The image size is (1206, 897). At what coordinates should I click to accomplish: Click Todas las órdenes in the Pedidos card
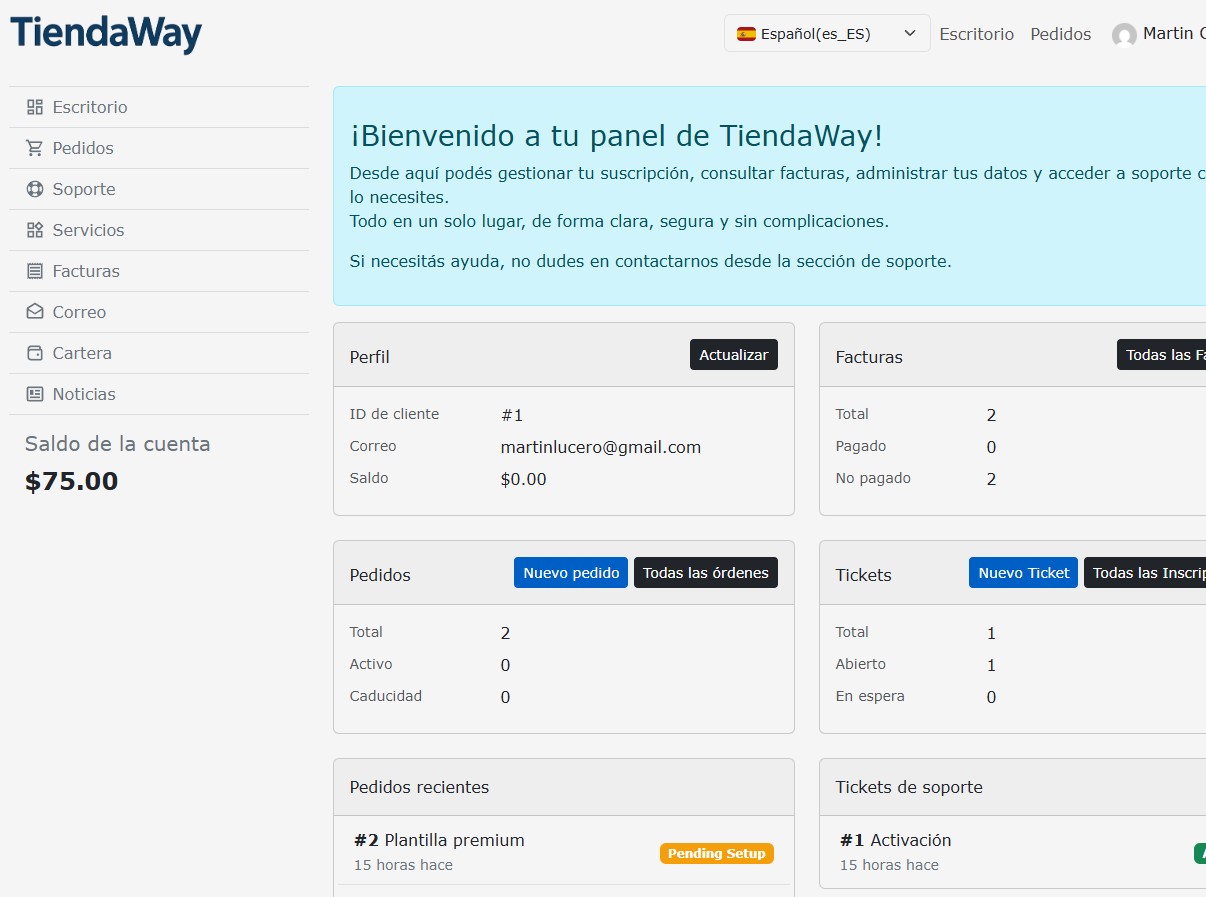(706, 572)
